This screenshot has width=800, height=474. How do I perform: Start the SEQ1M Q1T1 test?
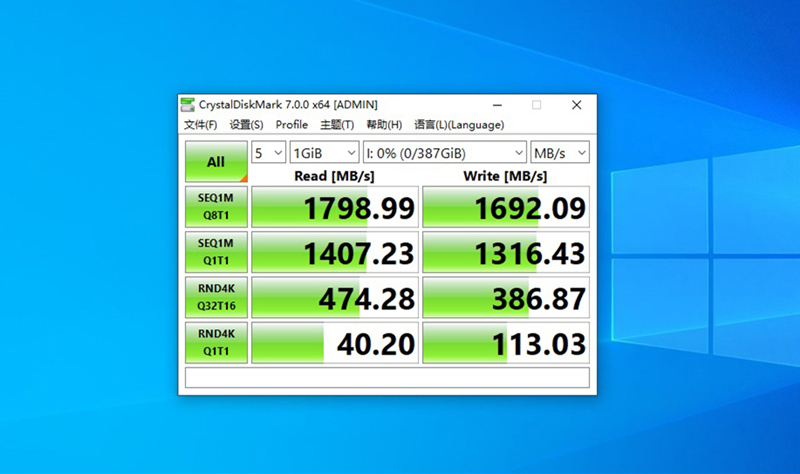(x=216, y=253)
